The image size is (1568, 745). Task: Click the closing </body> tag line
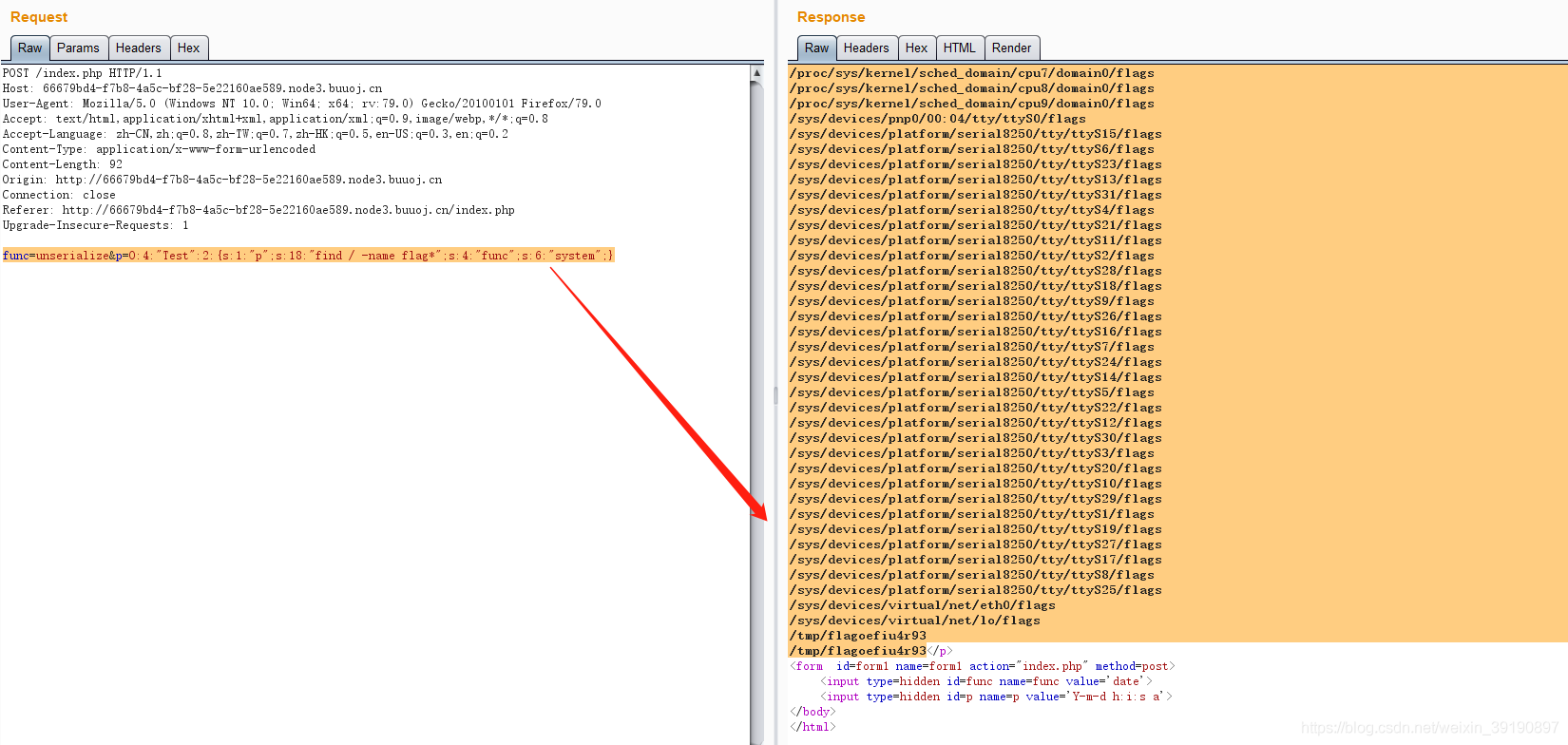(813, 712)
